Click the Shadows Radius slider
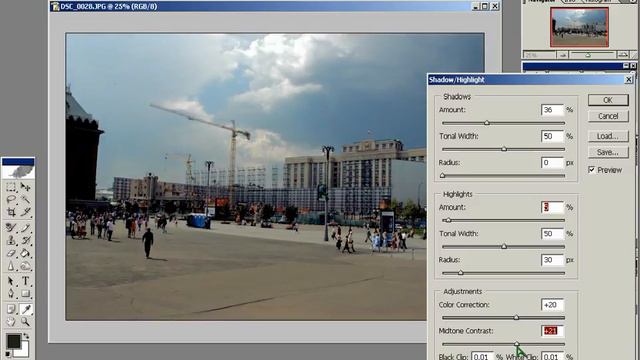 pos(503,176)
